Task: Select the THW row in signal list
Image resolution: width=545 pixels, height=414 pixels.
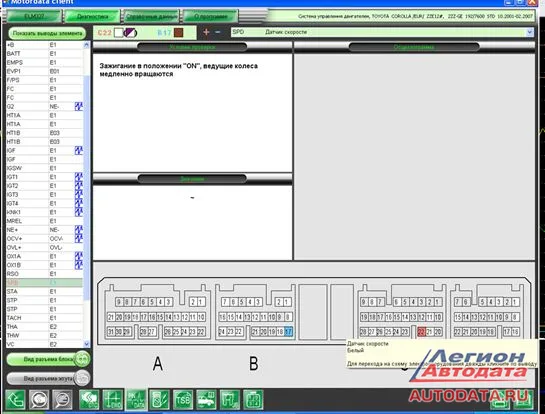Action: coord(44,335)
